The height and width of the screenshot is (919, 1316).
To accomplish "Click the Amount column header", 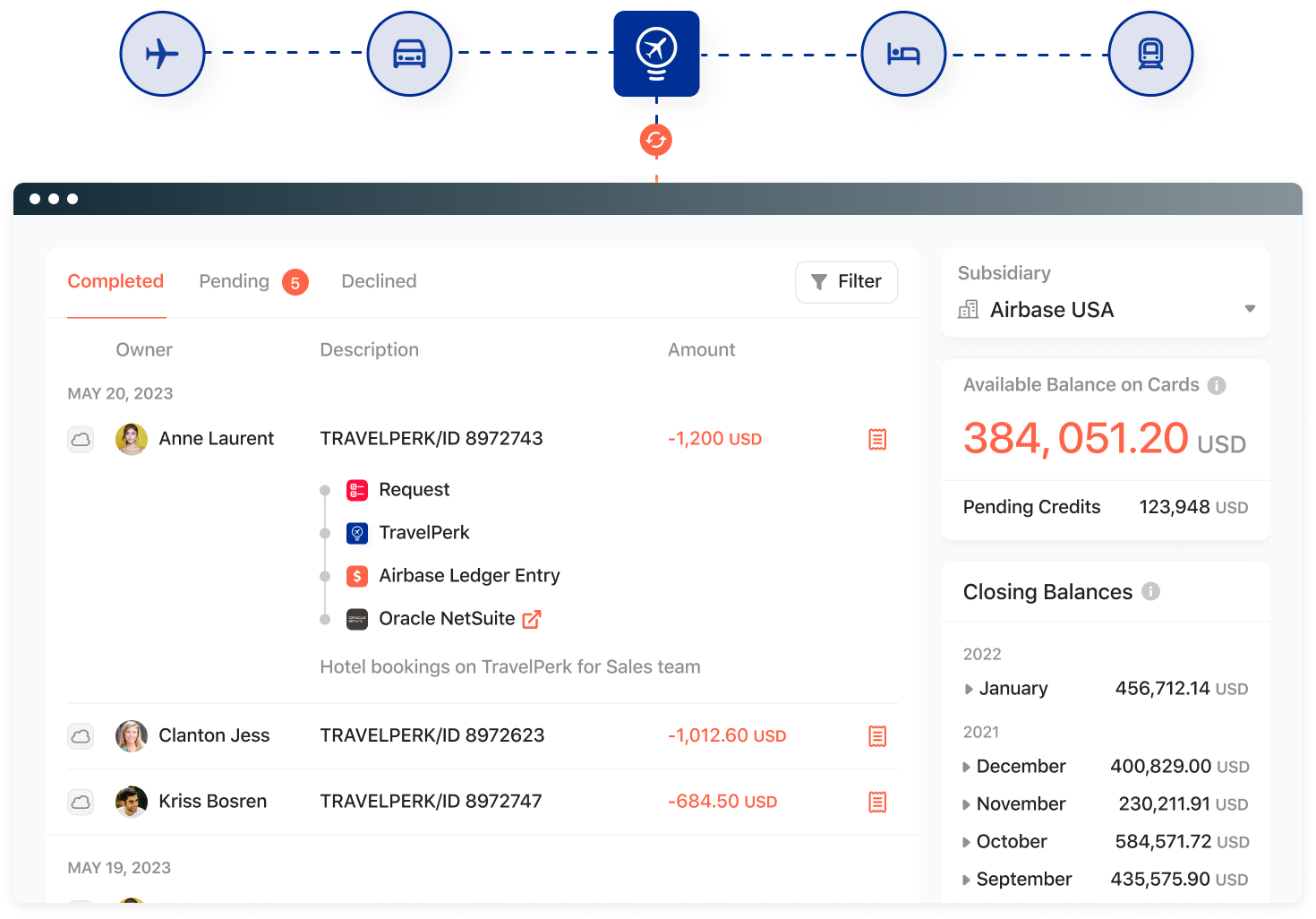I will pos(701,350).
